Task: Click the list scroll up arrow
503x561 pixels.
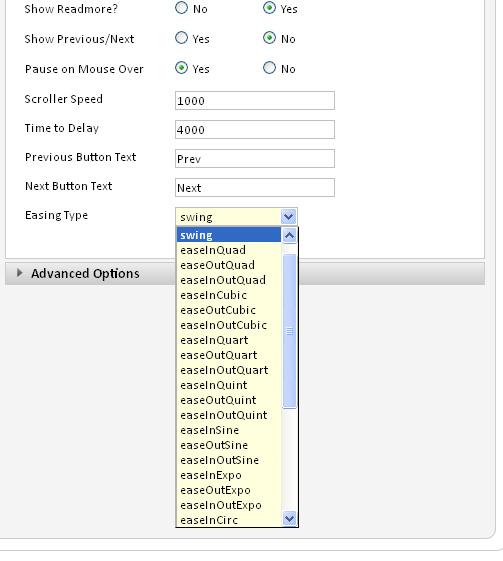Action: click(289, 235)
